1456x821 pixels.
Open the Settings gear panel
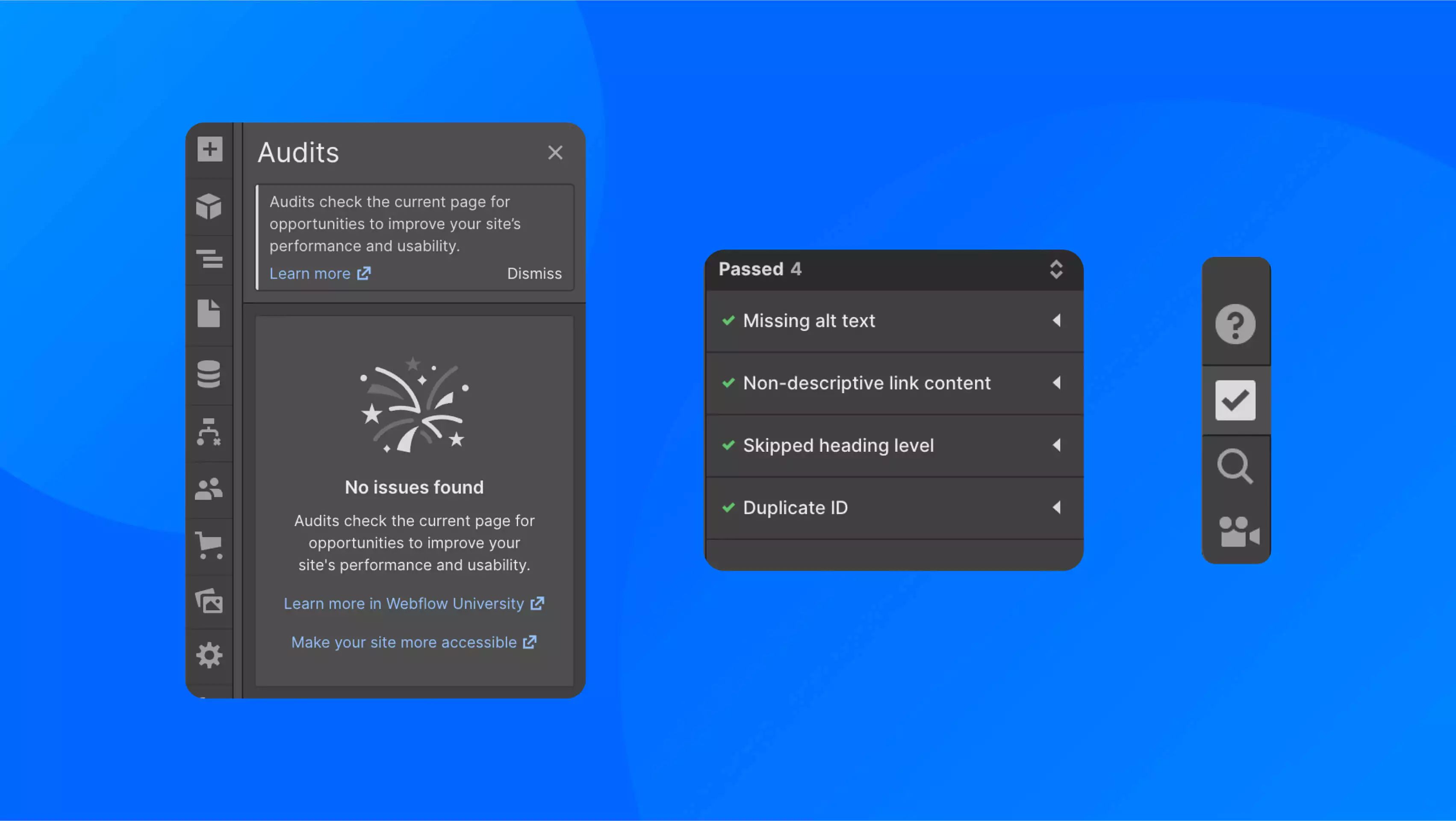click(209, 656)
